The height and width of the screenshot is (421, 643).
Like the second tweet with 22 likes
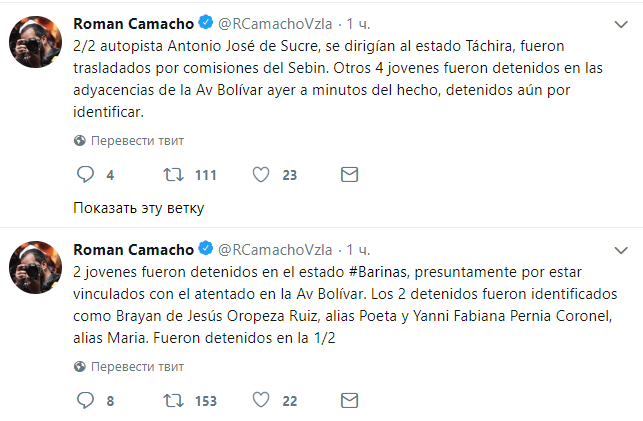(x=261, y=401)
